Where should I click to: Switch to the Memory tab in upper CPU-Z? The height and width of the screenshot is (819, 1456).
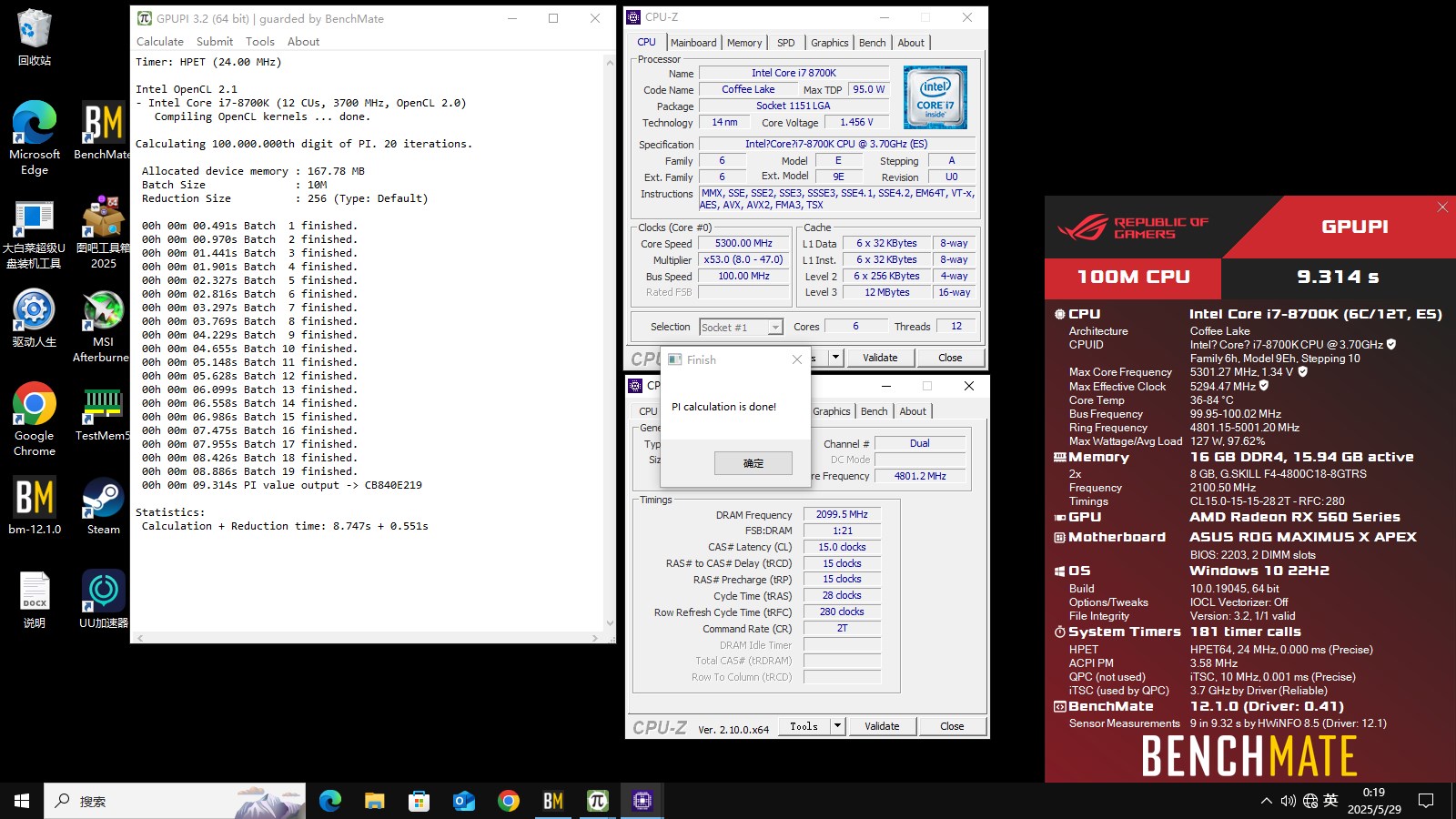point(744,43)
